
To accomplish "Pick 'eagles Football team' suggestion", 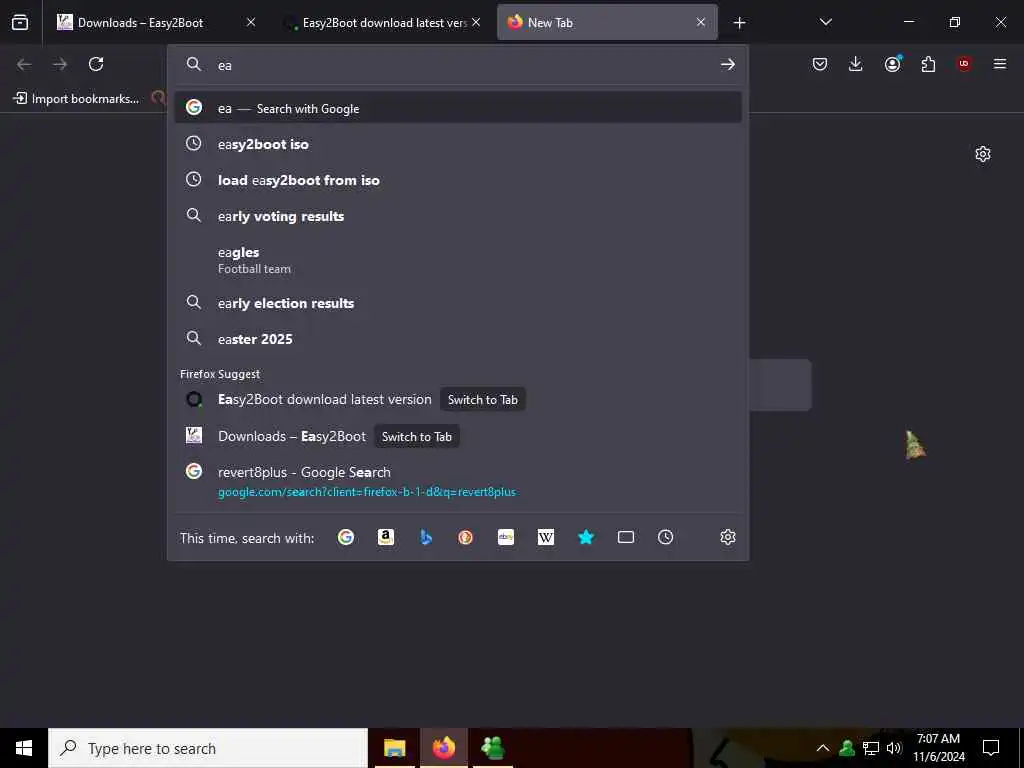I will [x=458, y=259].
